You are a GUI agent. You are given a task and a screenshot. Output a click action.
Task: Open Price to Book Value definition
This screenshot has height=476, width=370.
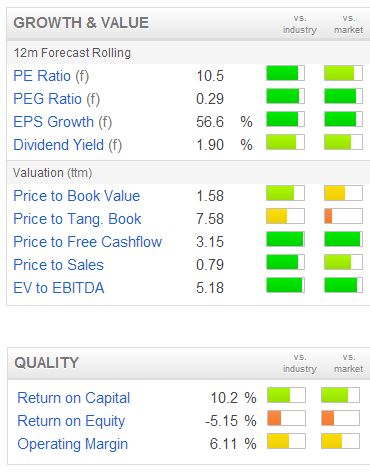(77, 196)
